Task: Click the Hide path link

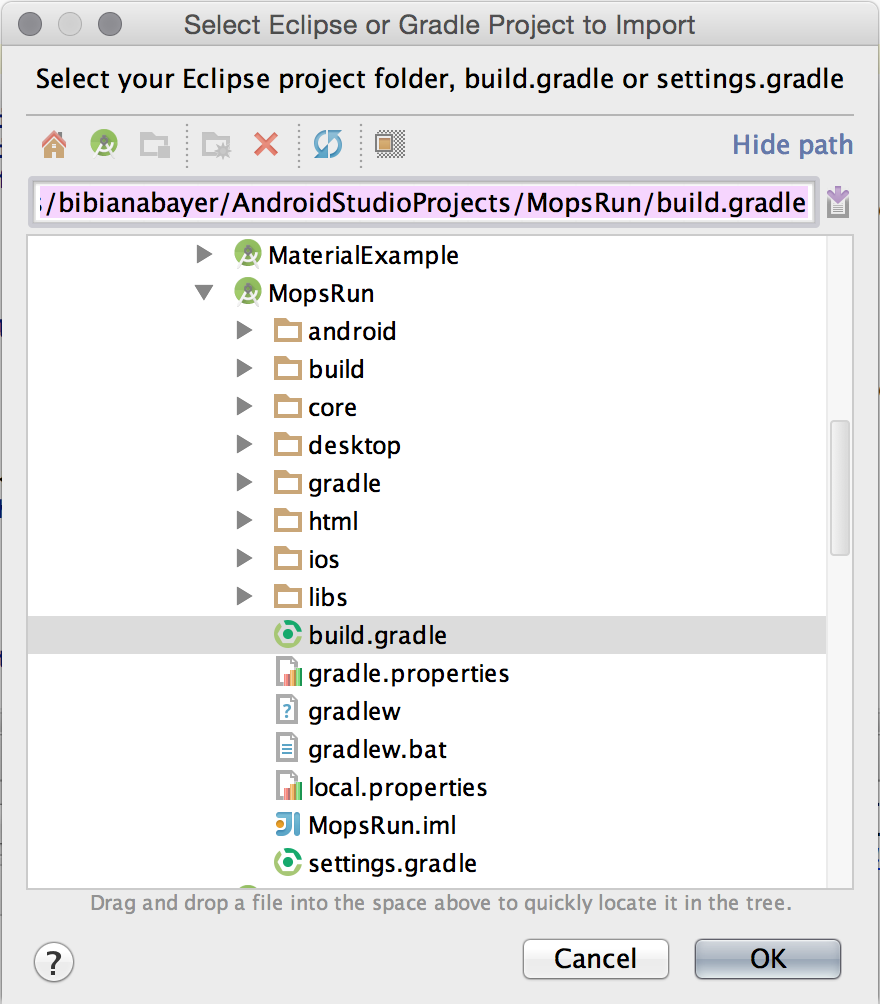Action: click(x=792, y=145)
